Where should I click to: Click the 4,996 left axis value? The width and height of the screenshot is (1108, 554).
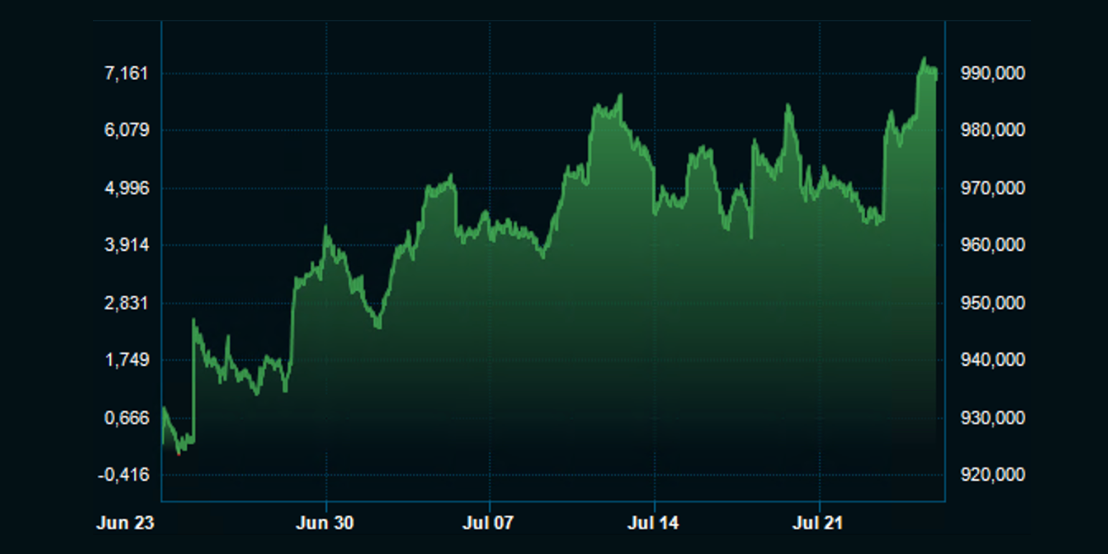[127, 188]
